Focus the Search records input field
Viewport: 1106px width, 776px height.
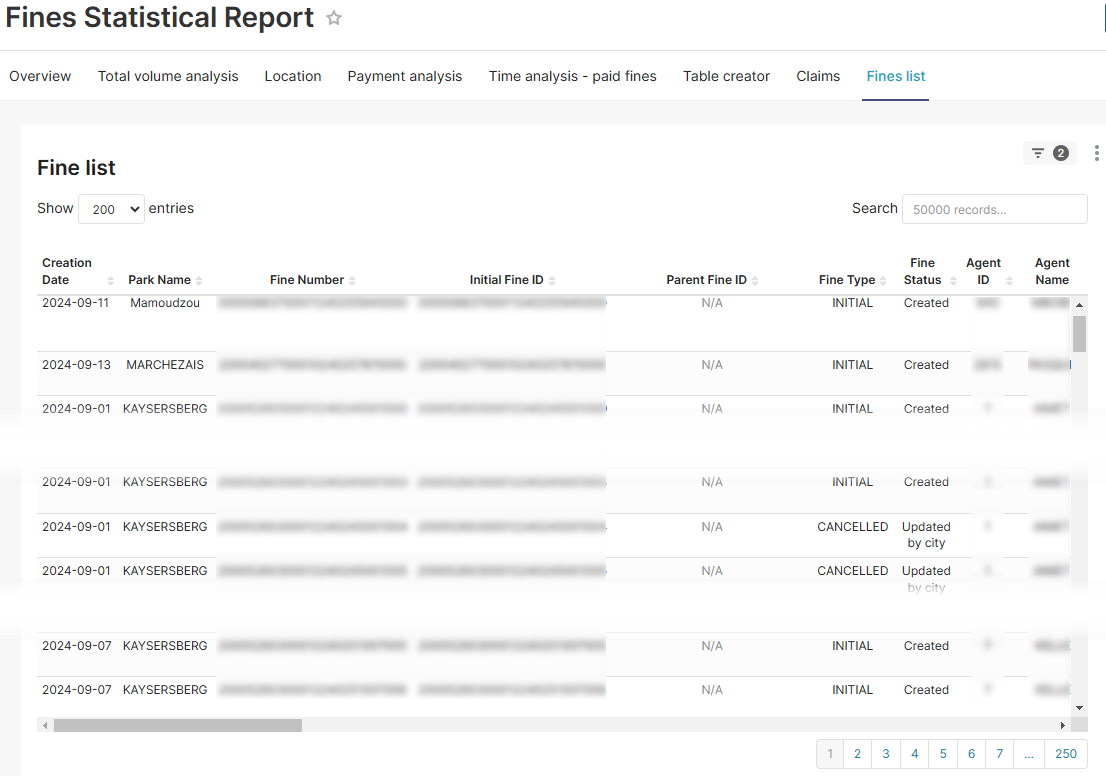point(995,209)
